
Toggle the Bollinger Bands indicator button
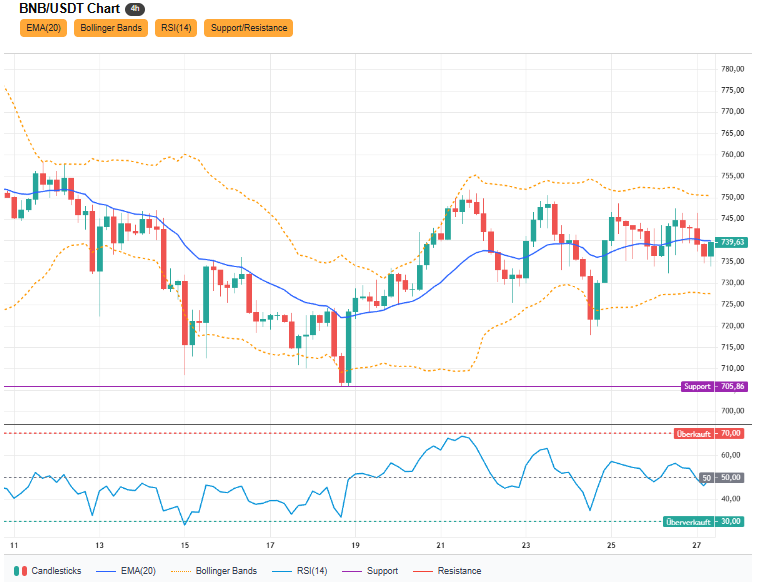(x=111, y=28)
